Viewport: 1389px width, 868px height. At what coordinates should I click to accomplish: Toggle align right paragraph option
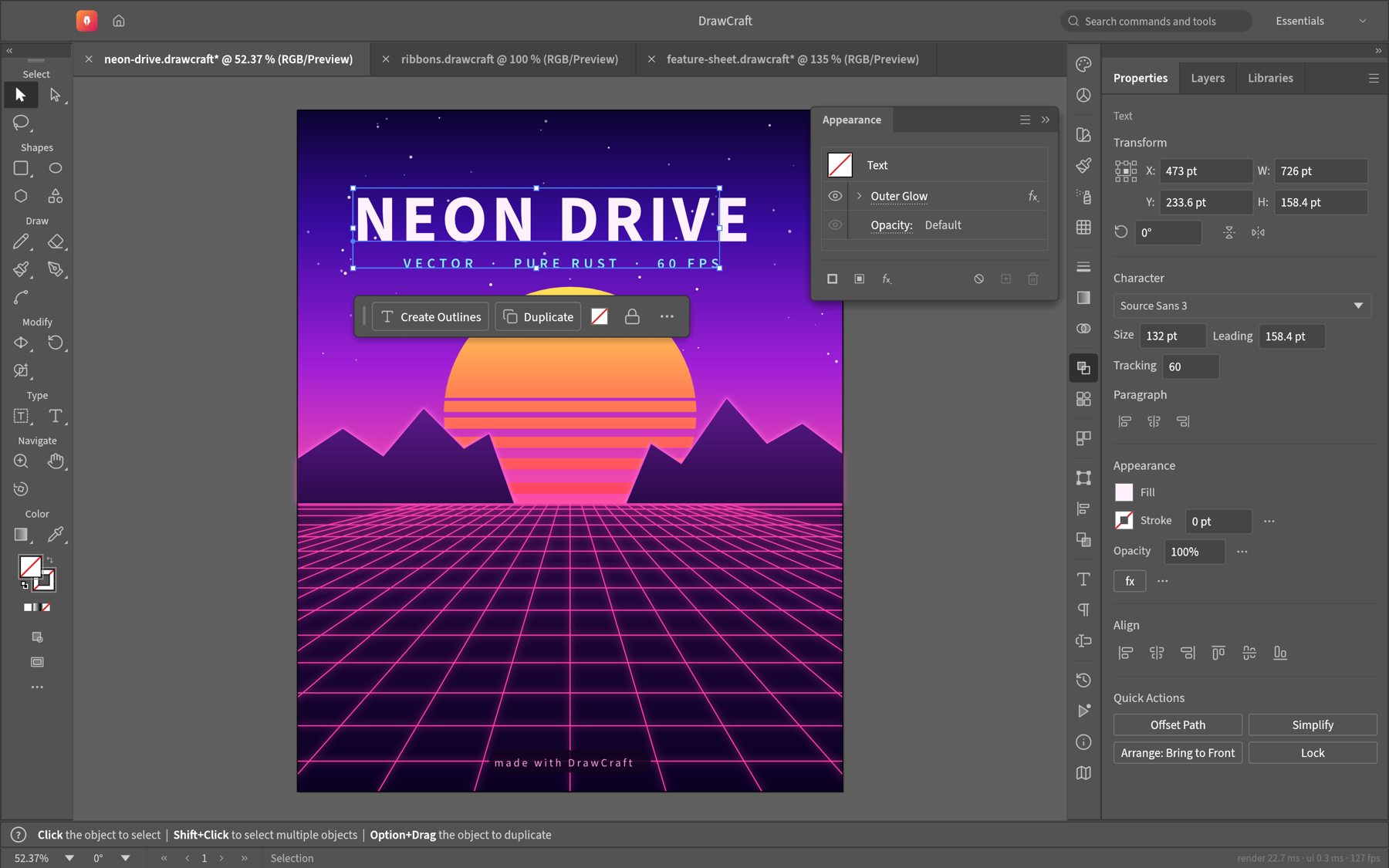[x=1183, y=421]
